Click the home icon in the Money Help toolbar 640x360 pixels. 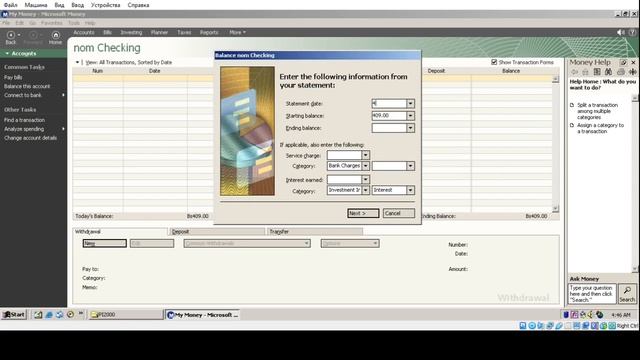(585, 72)
